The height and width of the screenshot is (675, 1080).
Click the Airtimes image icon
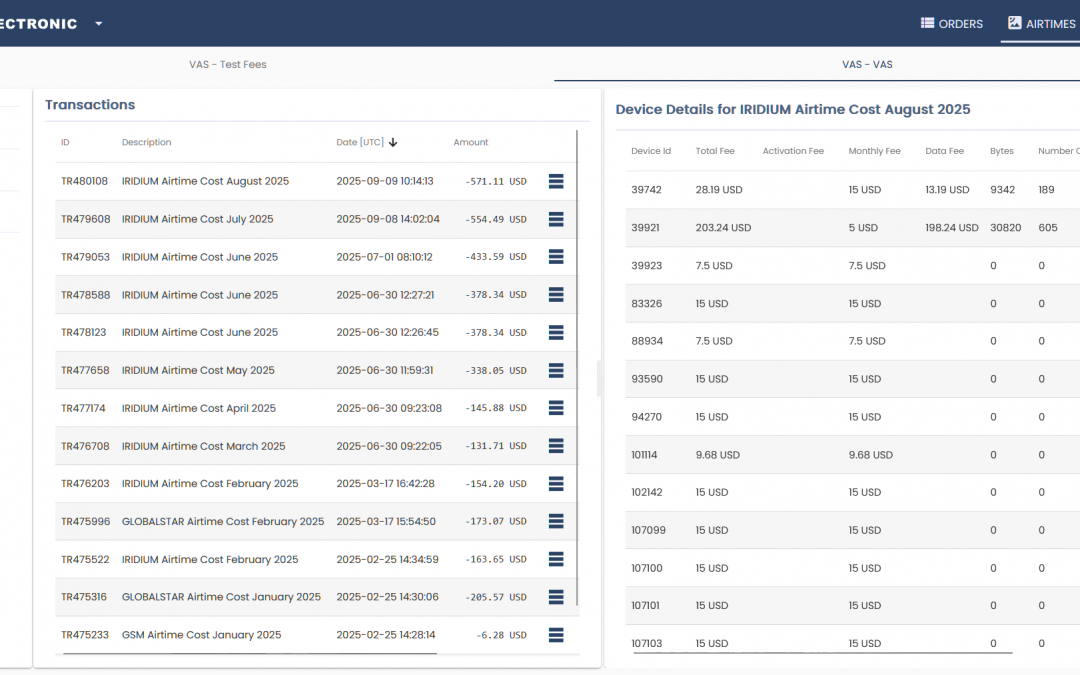(x=1014, y=23)
